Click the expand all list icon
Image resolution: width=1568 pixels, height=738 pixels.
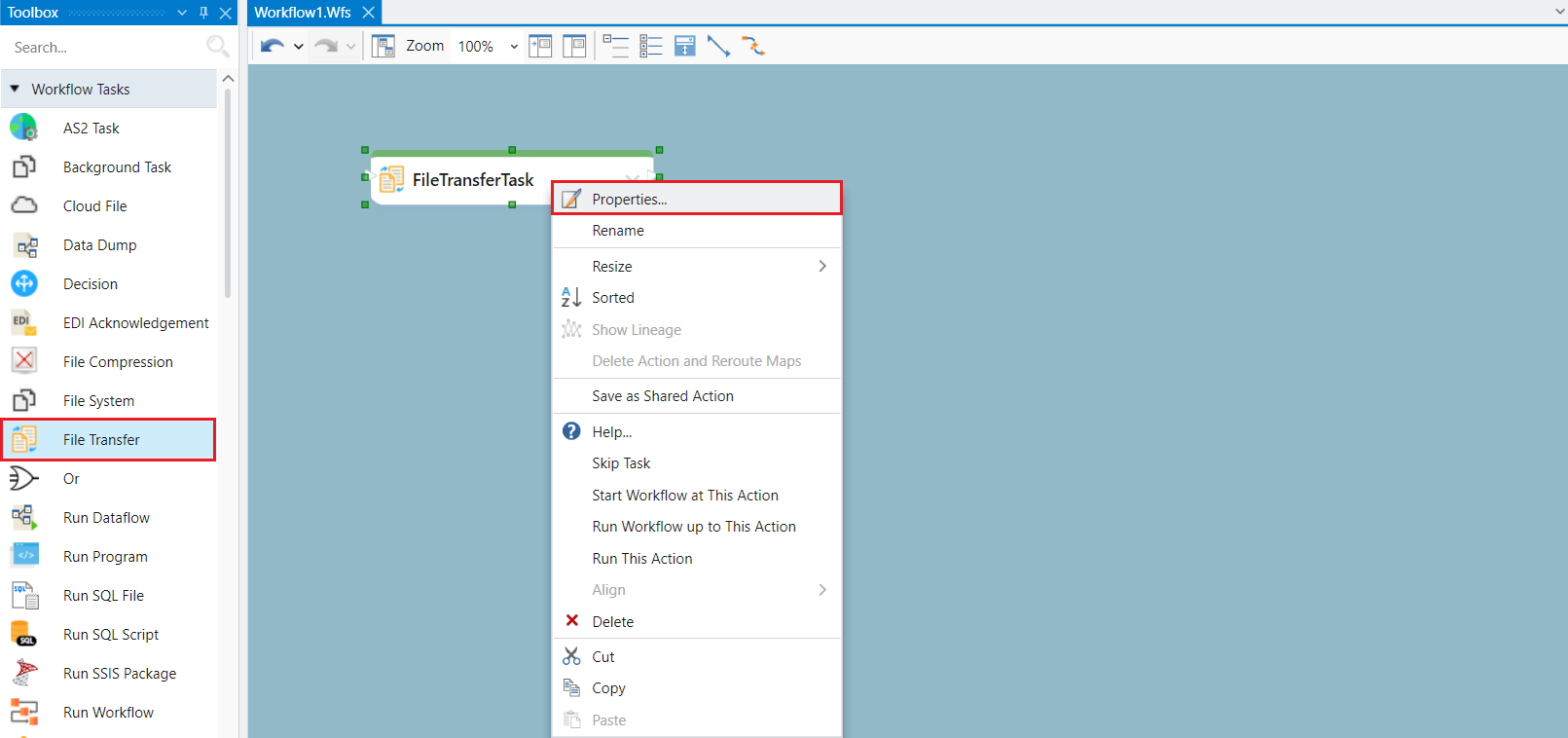pyautogui.click(x=651, y=46)
